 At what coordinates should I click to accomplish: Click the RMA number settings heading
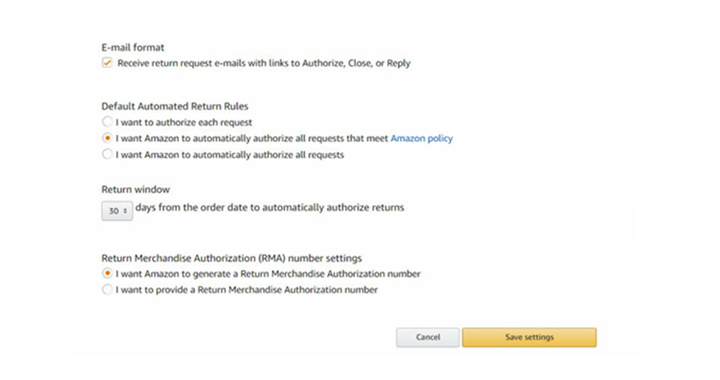[231, 258]
